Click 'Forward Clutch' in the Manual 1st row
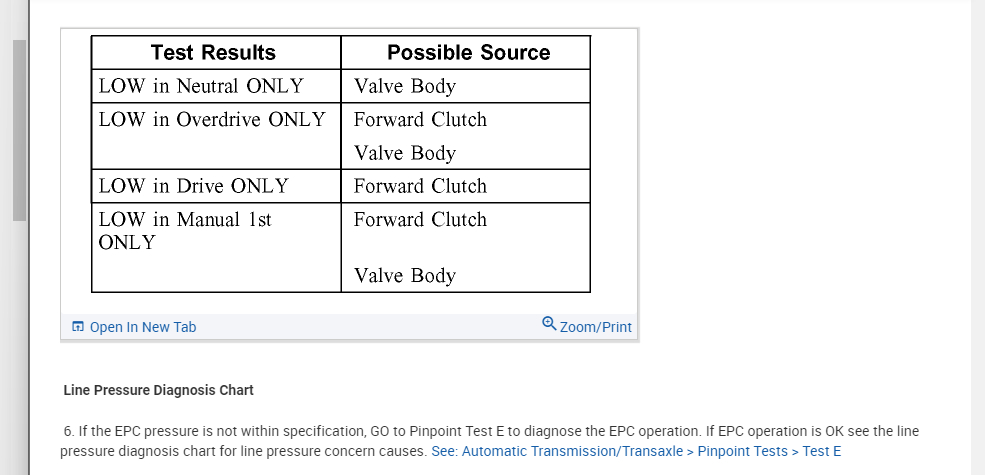Screen dimensions: 985x475 (420, 220)
